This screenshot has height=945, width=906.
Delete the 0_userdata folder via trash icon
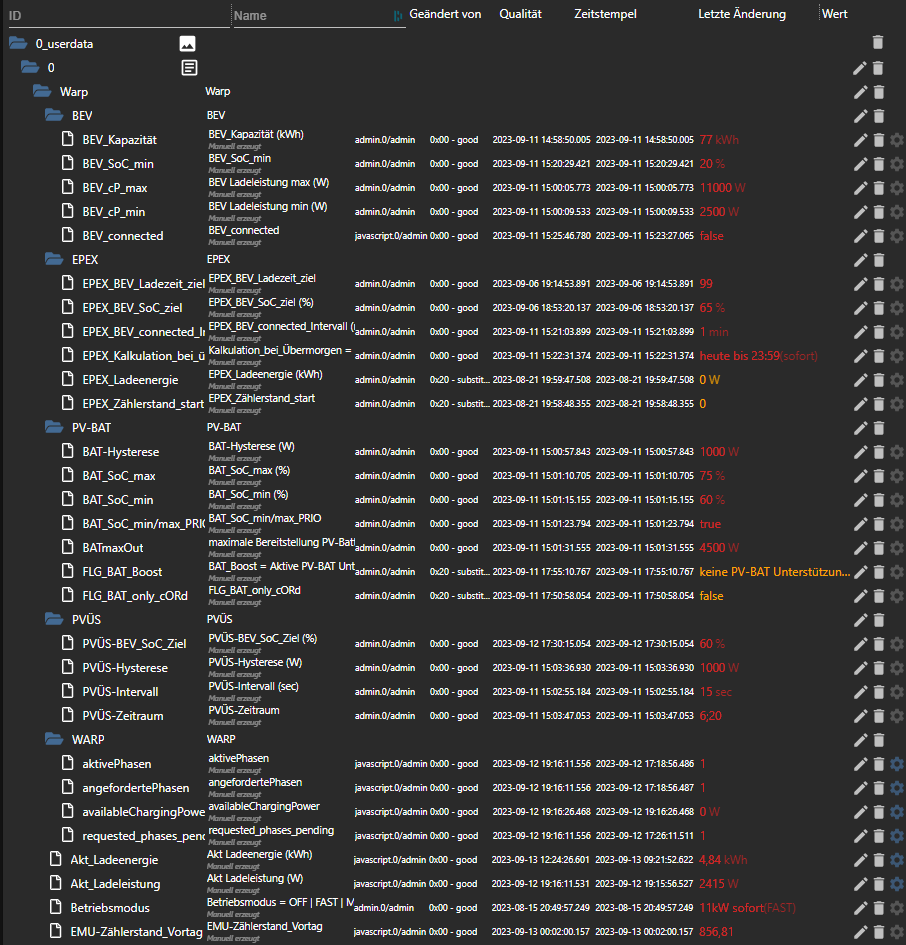click(x=878, y=43)
